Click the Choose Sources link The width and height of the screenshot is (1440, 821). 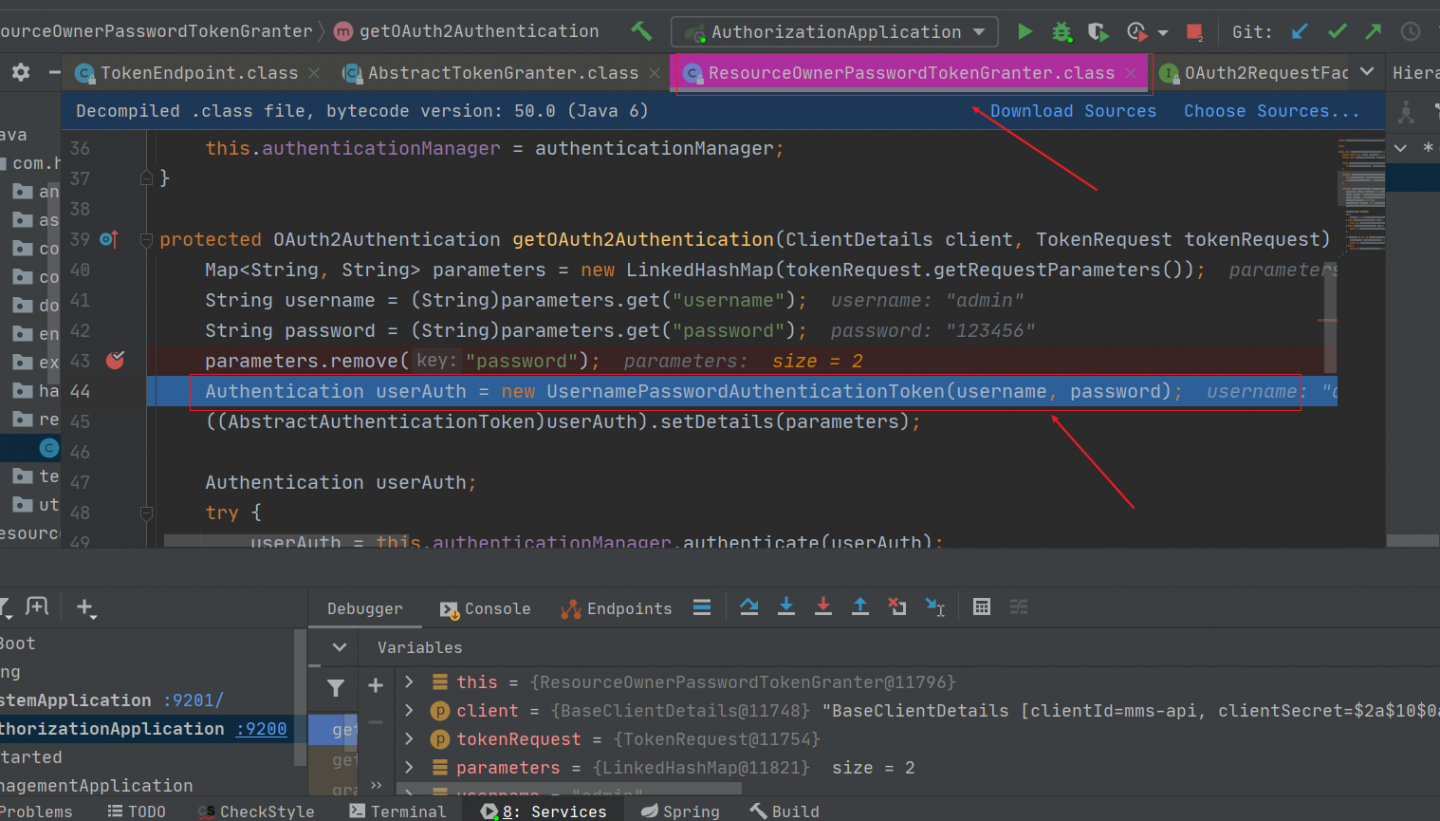coord(1271,111)
